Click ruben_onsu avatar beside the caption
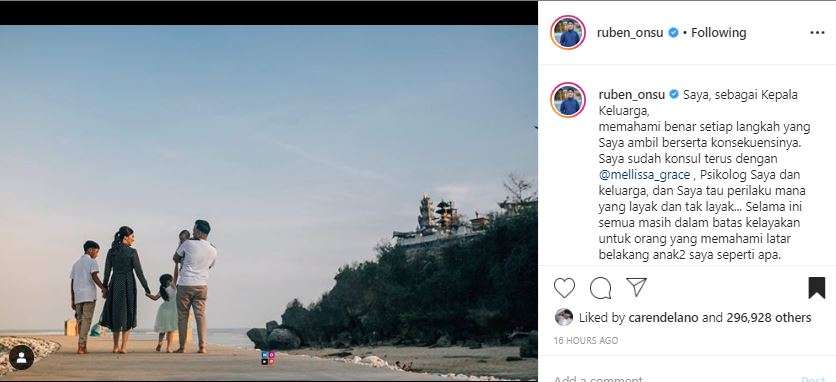The width and height of the screenshot is (836, 382). [x=568, y=100]
